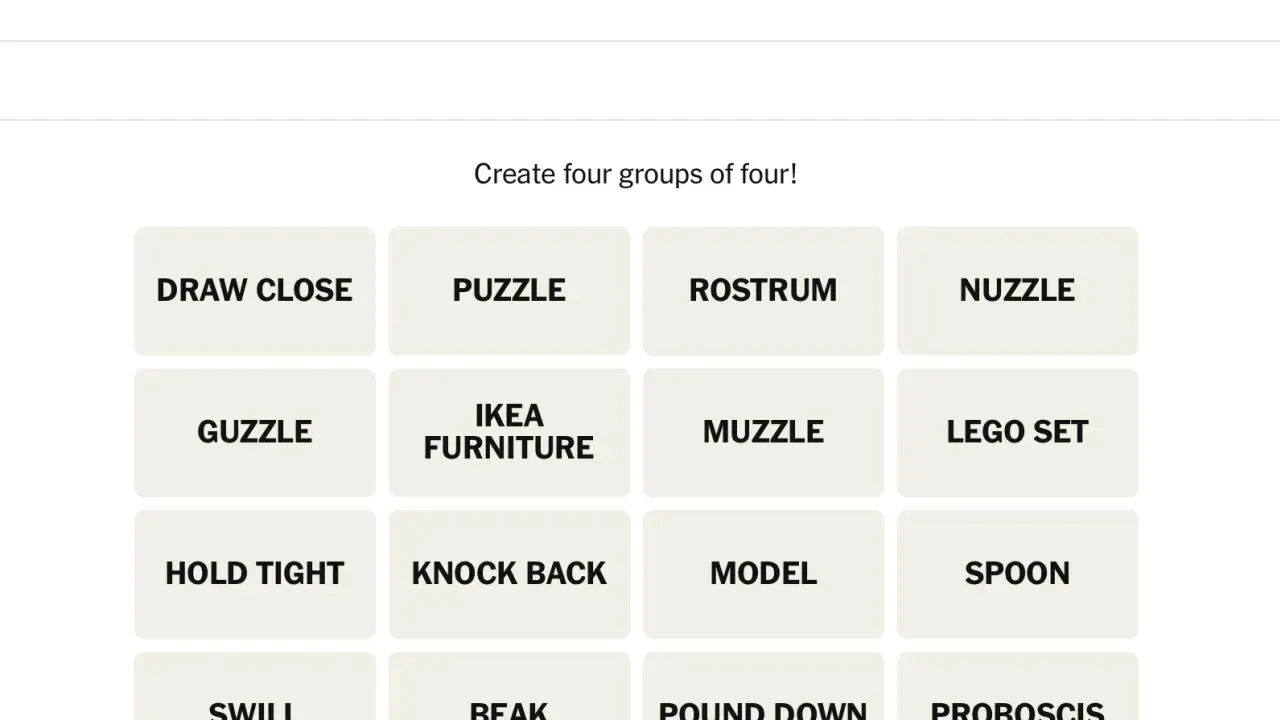Select the tile mentioning a toy brick brand
1280x720 pixels.
[1017, 433]
